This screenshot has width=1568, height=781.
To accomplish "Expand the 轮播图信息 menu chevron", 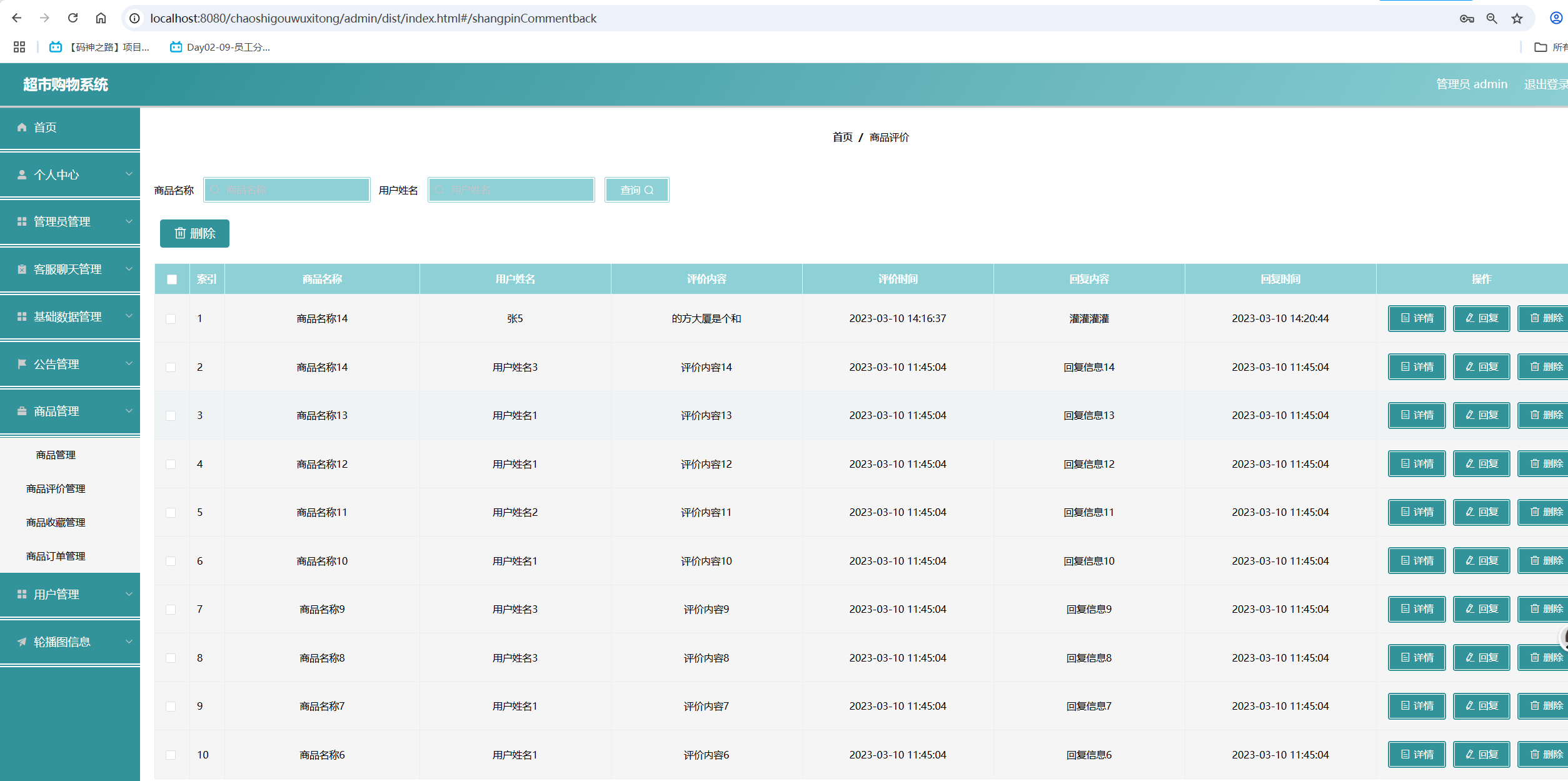I will [129, 641].
